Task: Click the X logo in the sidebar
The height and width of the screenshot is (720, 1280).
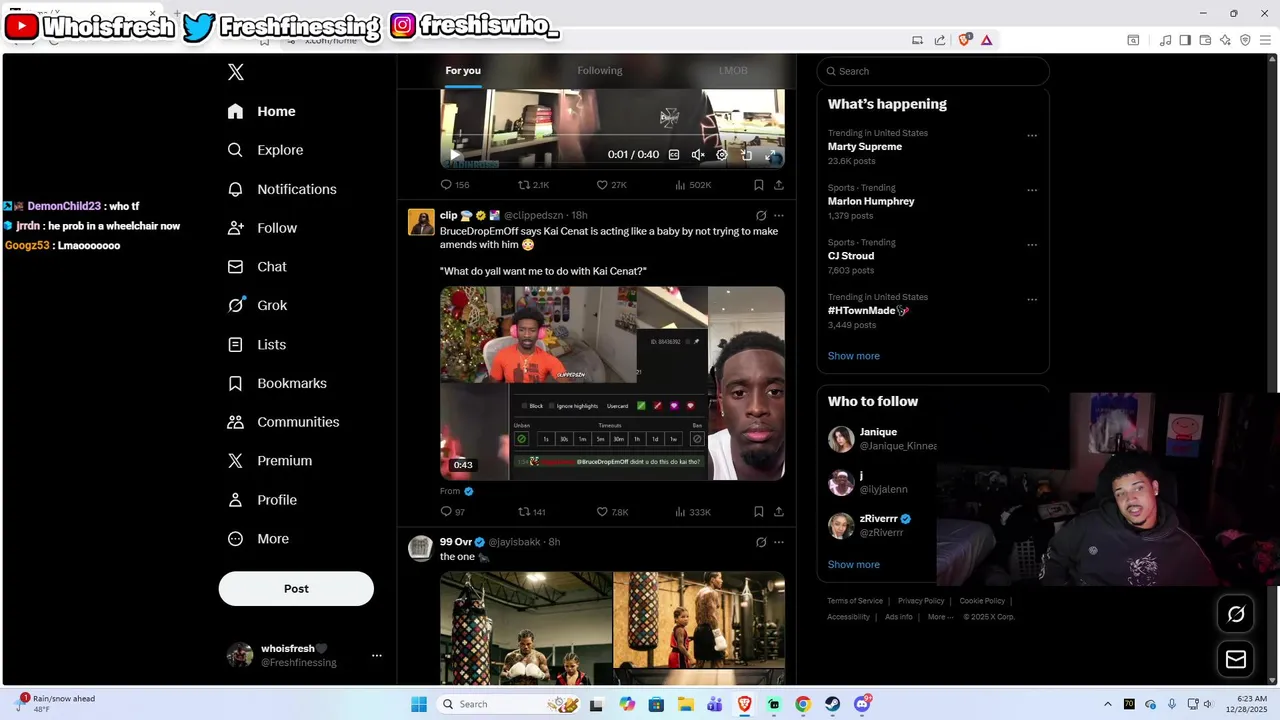Action: (x=236, y=72)
